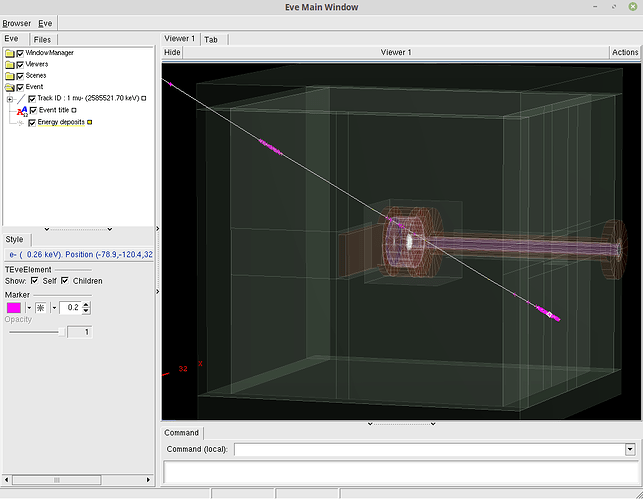Switch to the tab labeled Tab

pyautogui.click(x=211, y=40)
